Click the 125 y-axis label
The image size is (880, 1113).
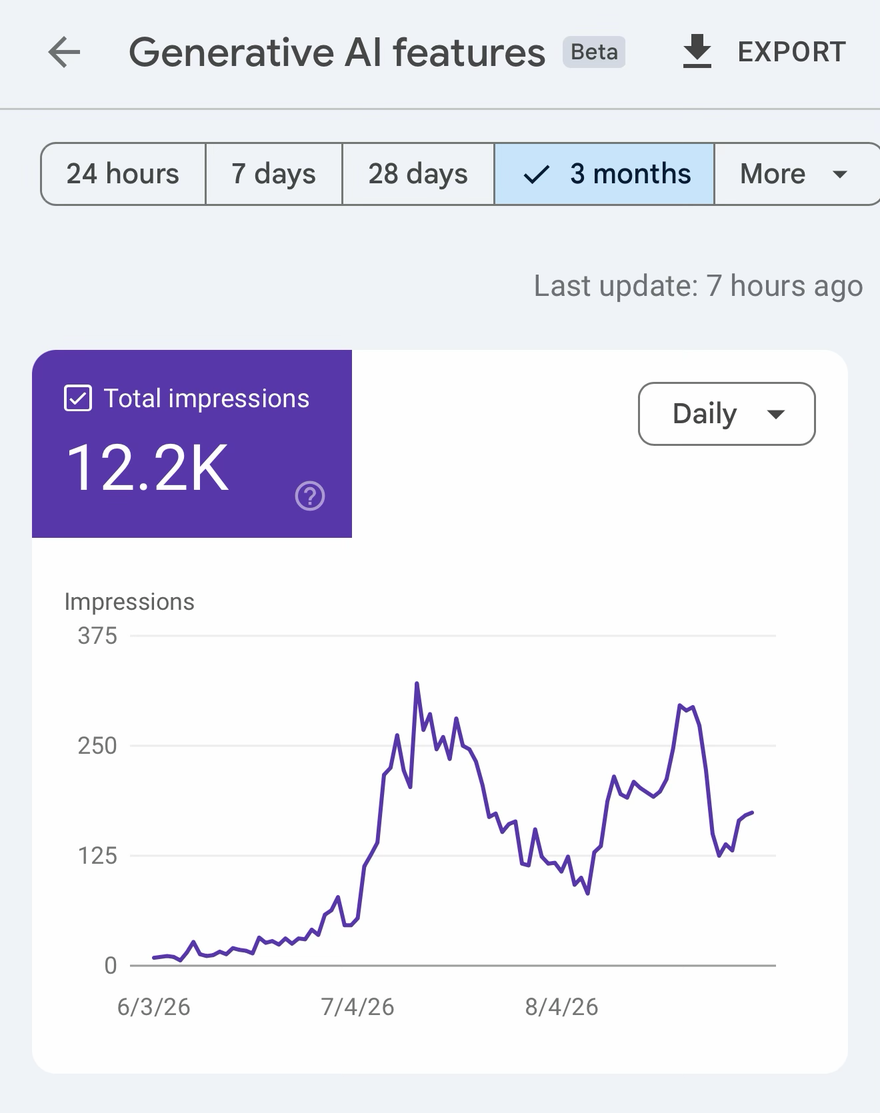pyautogui.click(x=97, y=855)
